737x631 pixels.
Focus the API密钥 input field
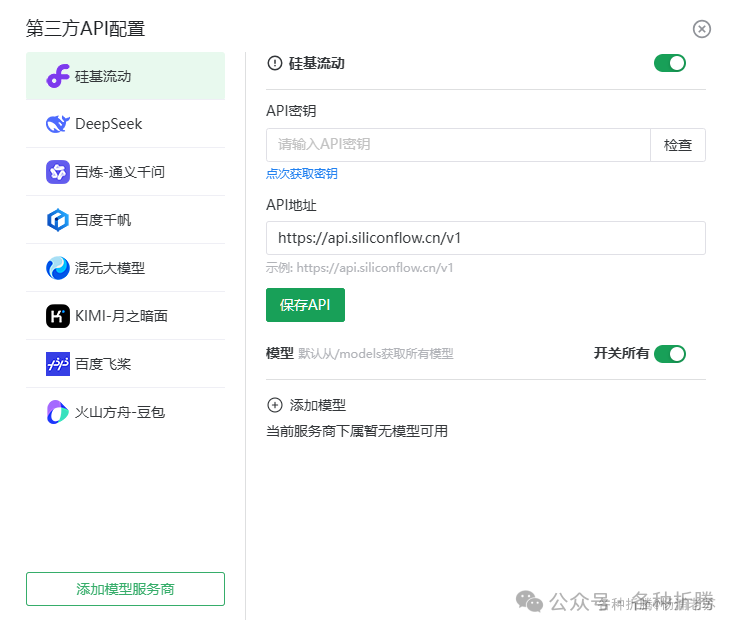458,145
